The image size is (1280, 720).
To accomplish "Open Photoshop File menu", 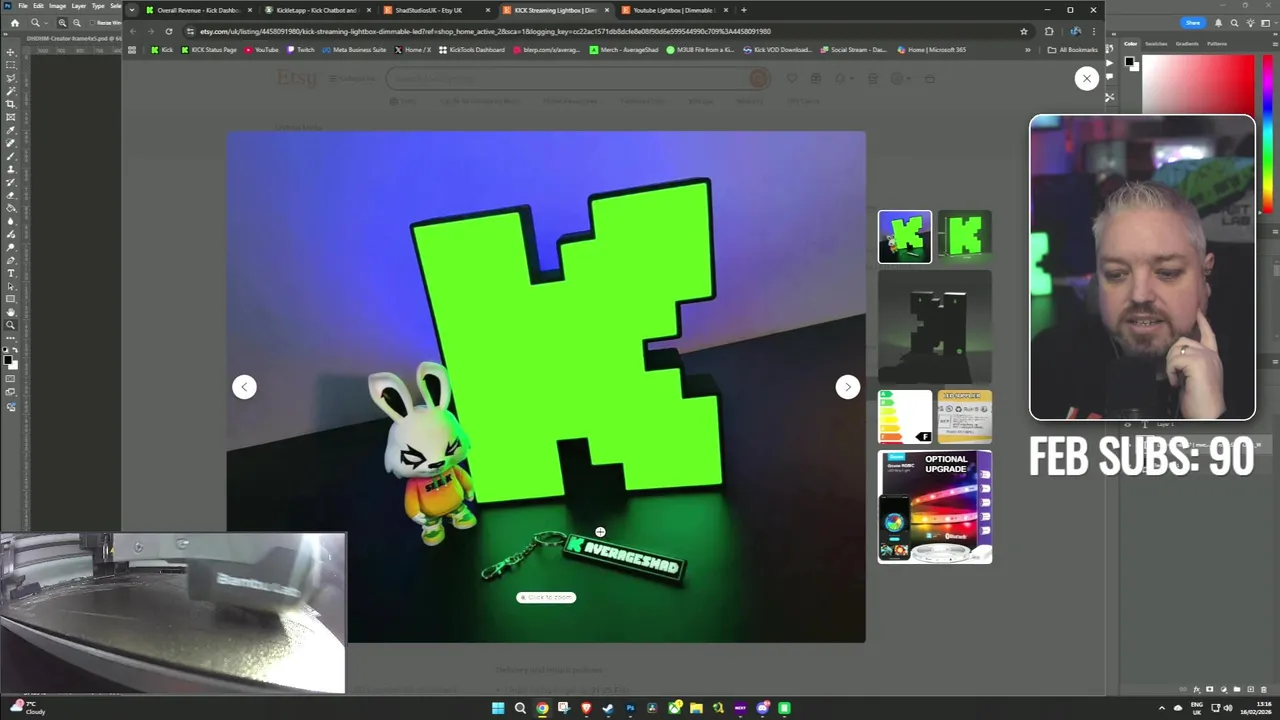I will coord(23,6).
